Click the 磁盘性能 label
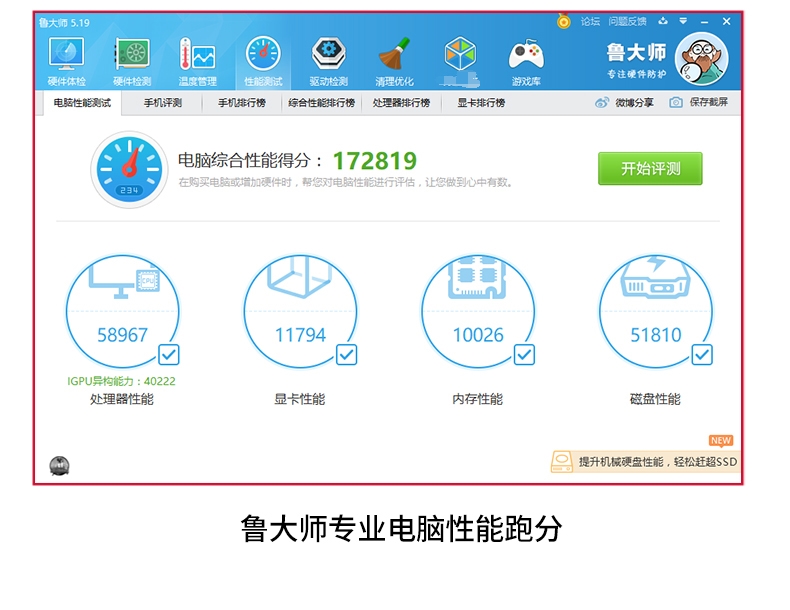The height and width of the screenshot is (610, 790). tap(655, 399)
